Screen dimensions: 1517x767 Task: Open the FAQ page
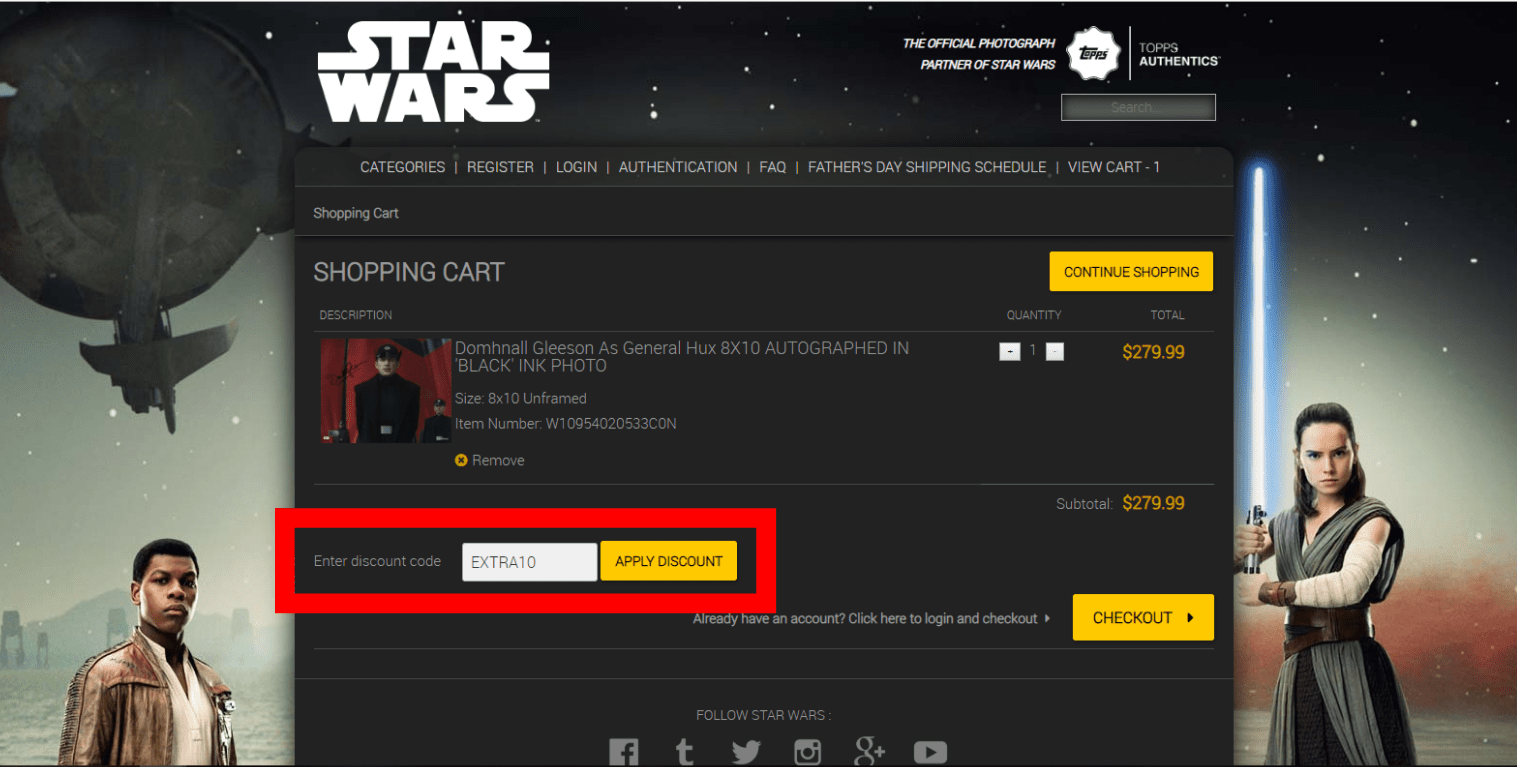click(x=772, y=167)
